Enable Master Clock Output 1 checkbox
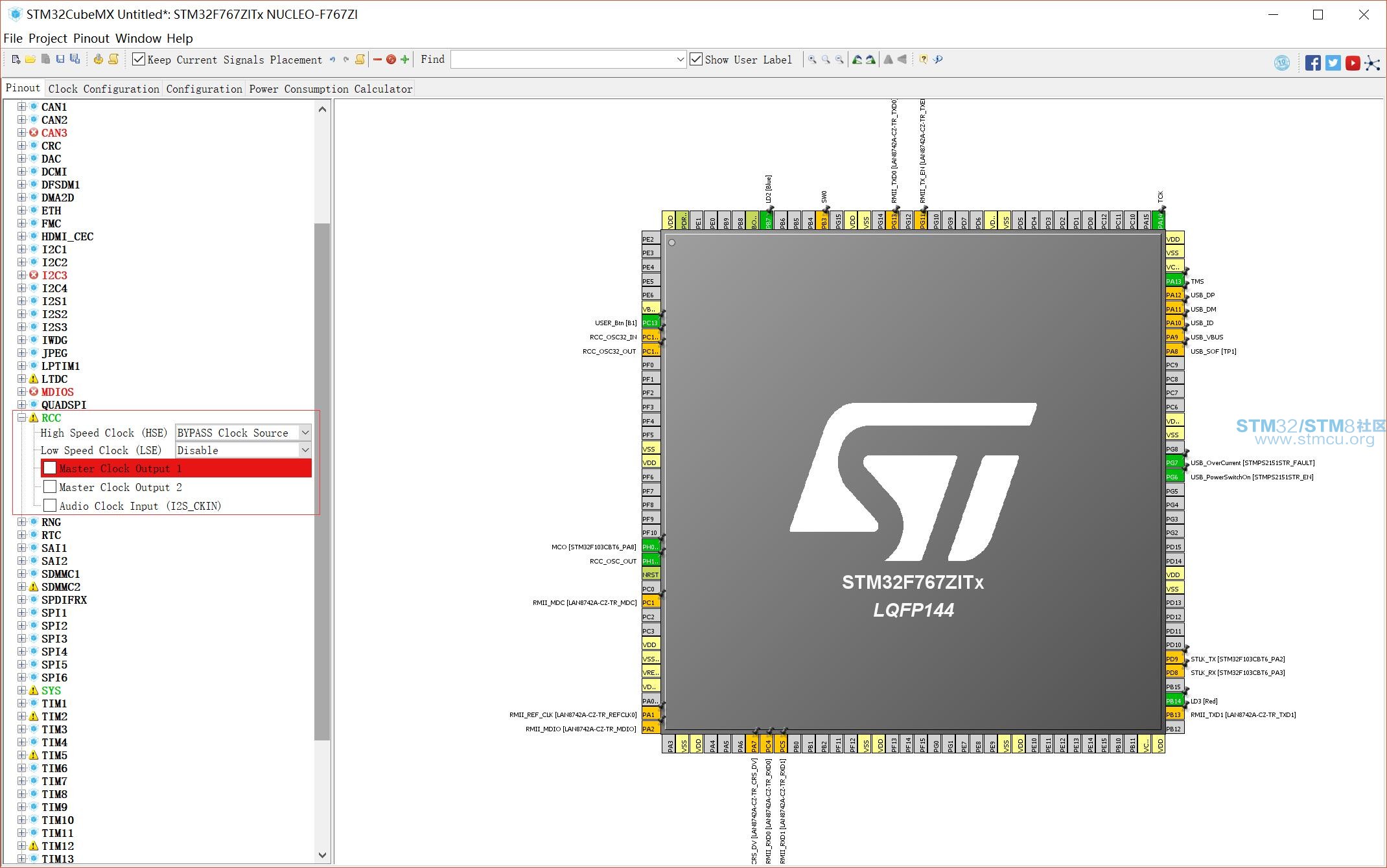This screenshot has height=868, width=1387. (50, 468)
